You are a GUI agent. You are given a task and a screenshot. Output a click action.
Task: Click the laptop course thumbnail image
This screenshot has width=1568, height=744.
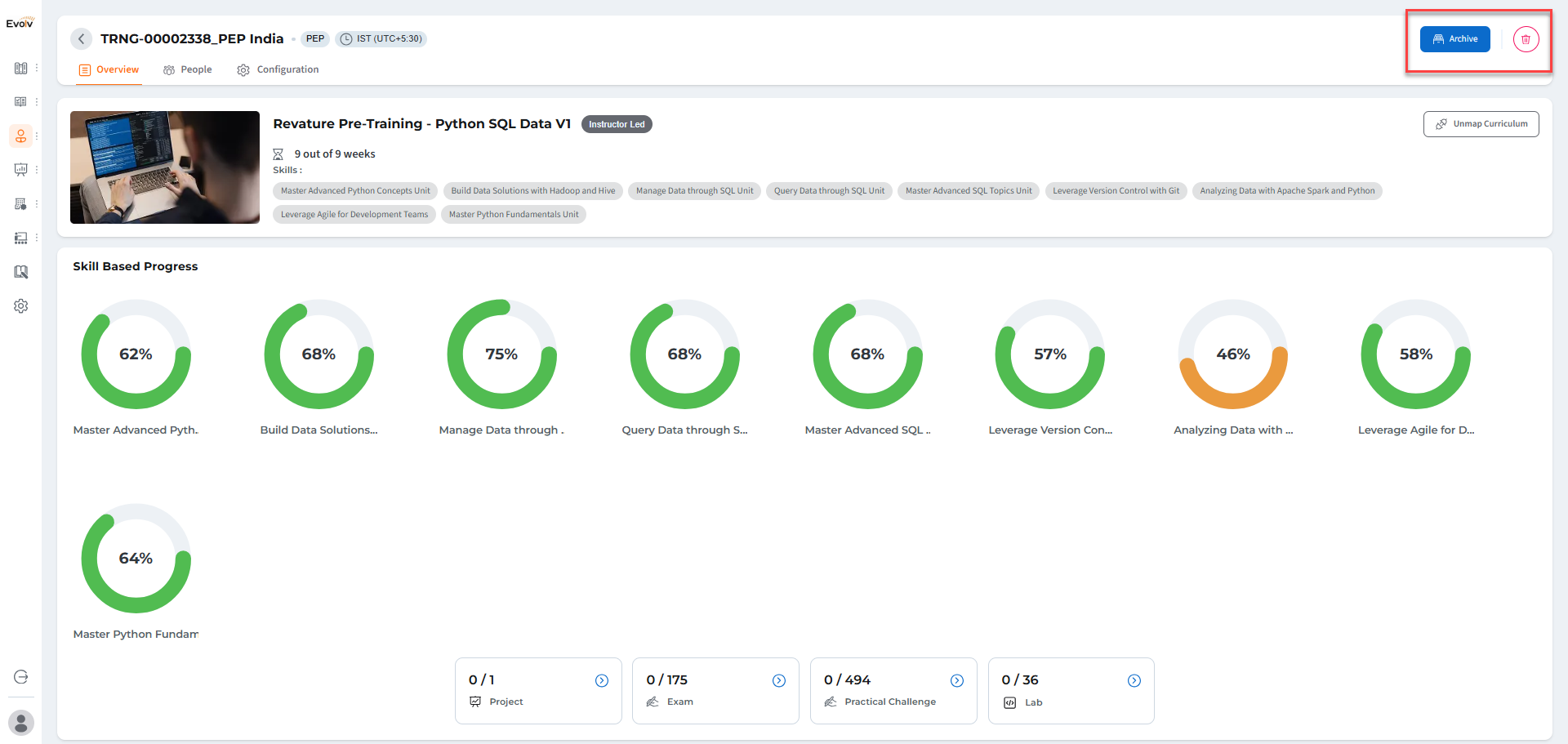pyautogui.click(x=165, y=167)
